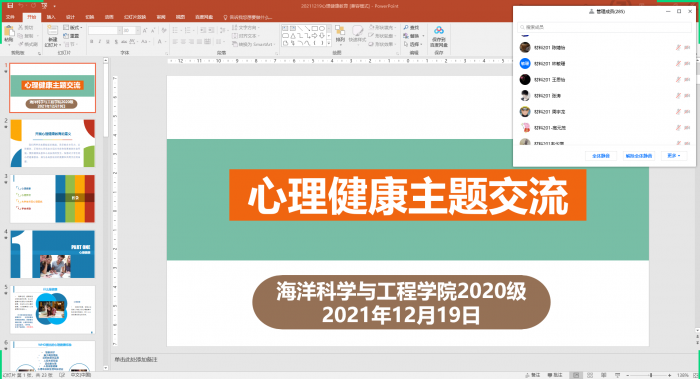Open the Insert ribbon tab

pos(51,17)
